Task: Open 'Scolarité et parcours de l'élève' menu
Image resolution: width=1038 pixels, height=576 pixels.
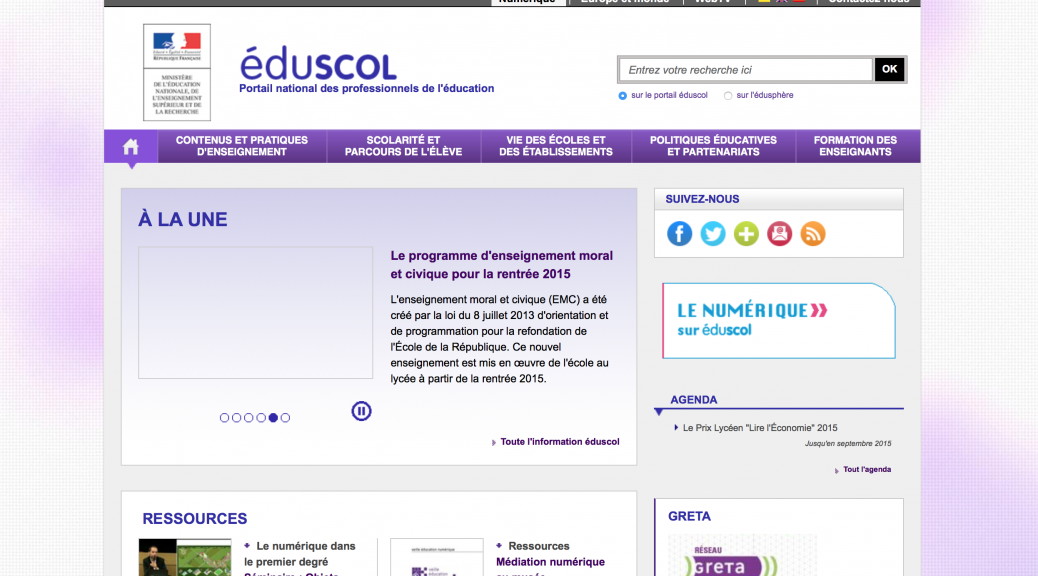Action: (x=404, y=146)
